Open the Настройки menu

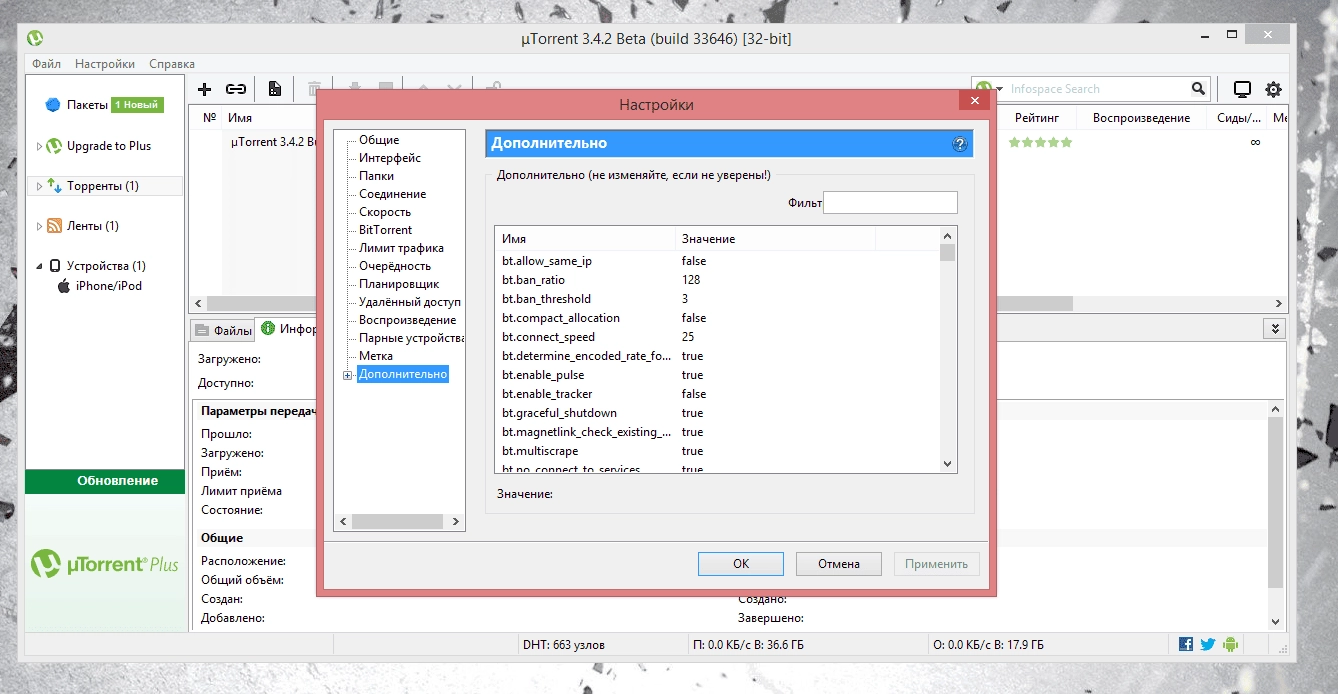pyautogui.click(x=105, y=64)
